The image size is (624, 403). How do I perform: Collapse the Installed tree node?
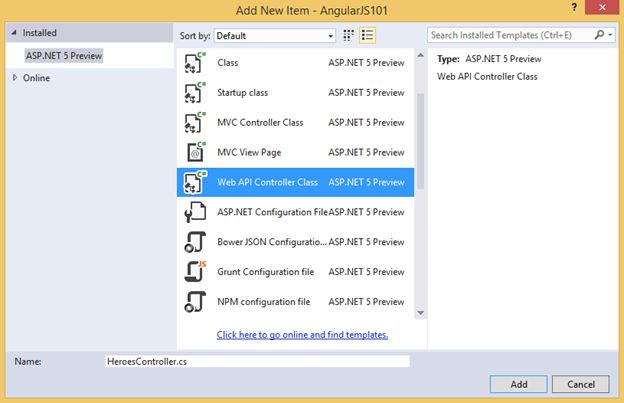[14, 33]
